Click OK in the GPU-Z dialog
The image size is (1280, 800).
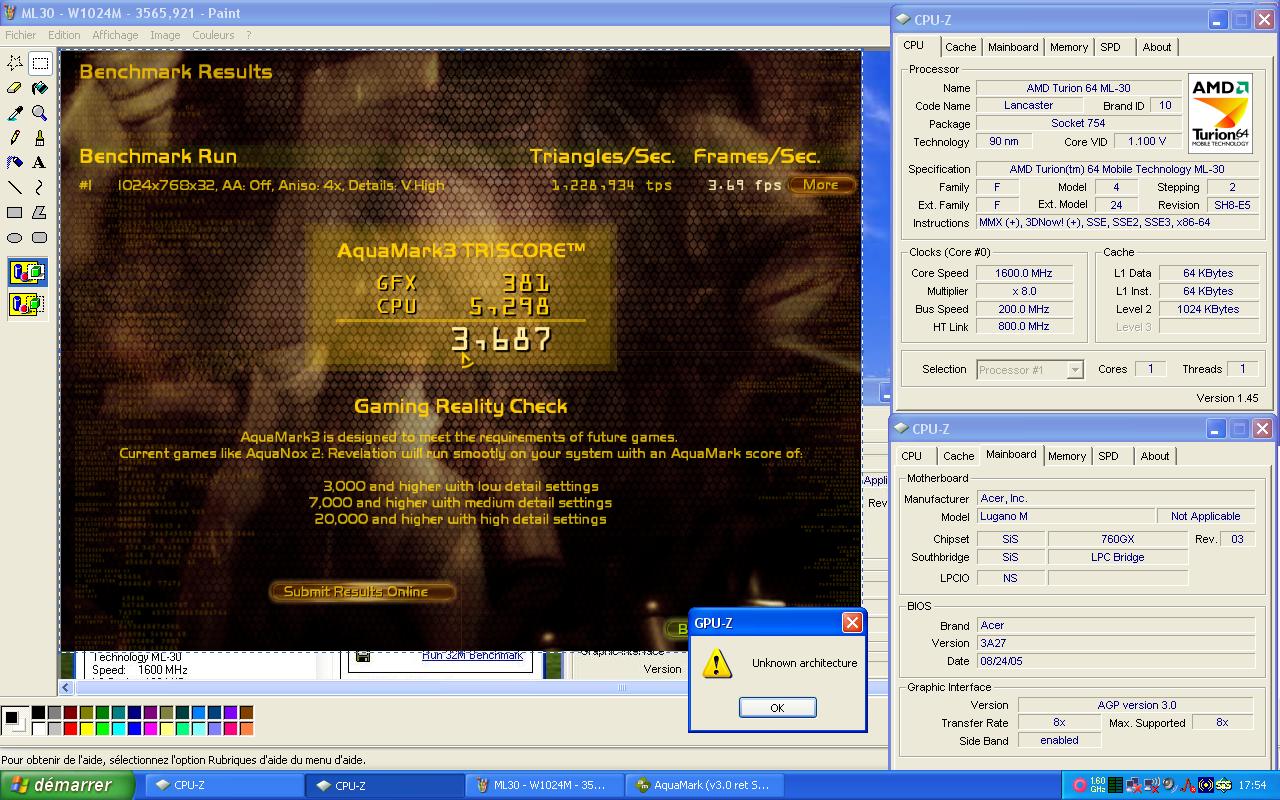coord(777,707)
